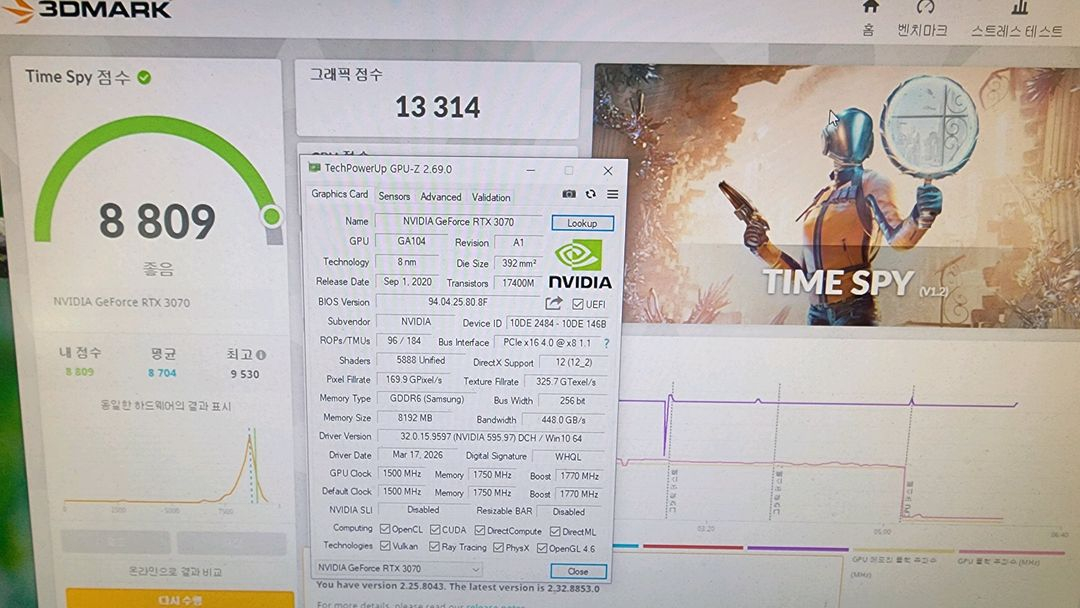Open the GPU-Z hamburger menu icon
This screenshot has width=1080, height=608.
point(612,194)
